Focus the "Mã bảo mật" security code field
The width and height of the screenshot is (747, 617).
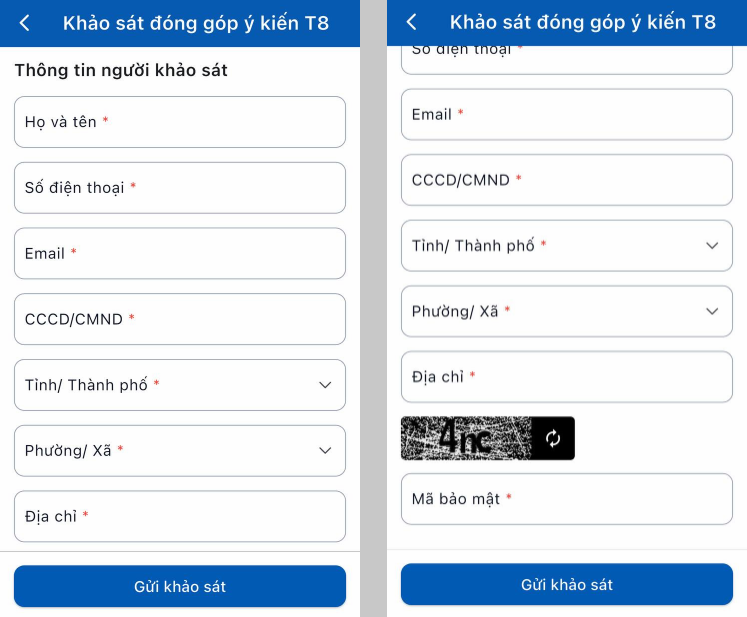point(566,499)
